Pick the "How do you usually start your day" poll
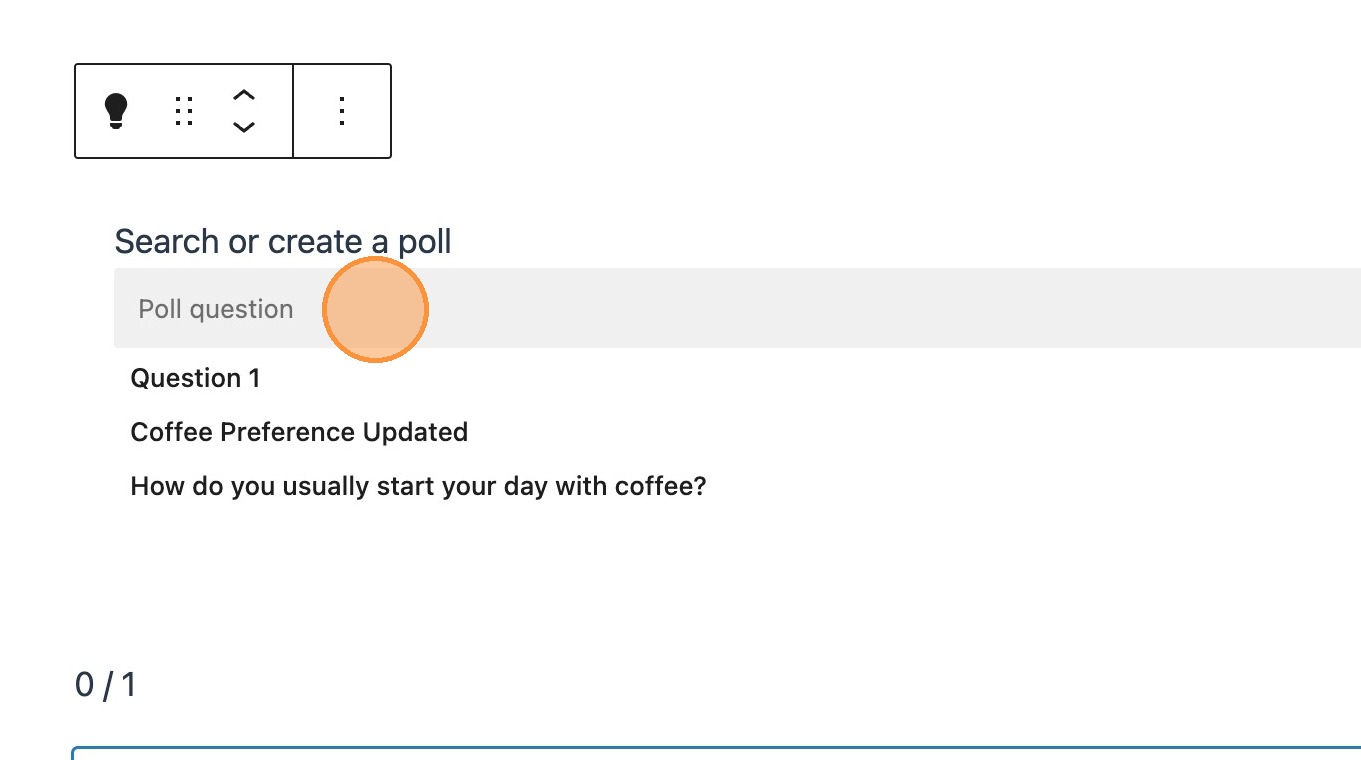 coord(418,487)
